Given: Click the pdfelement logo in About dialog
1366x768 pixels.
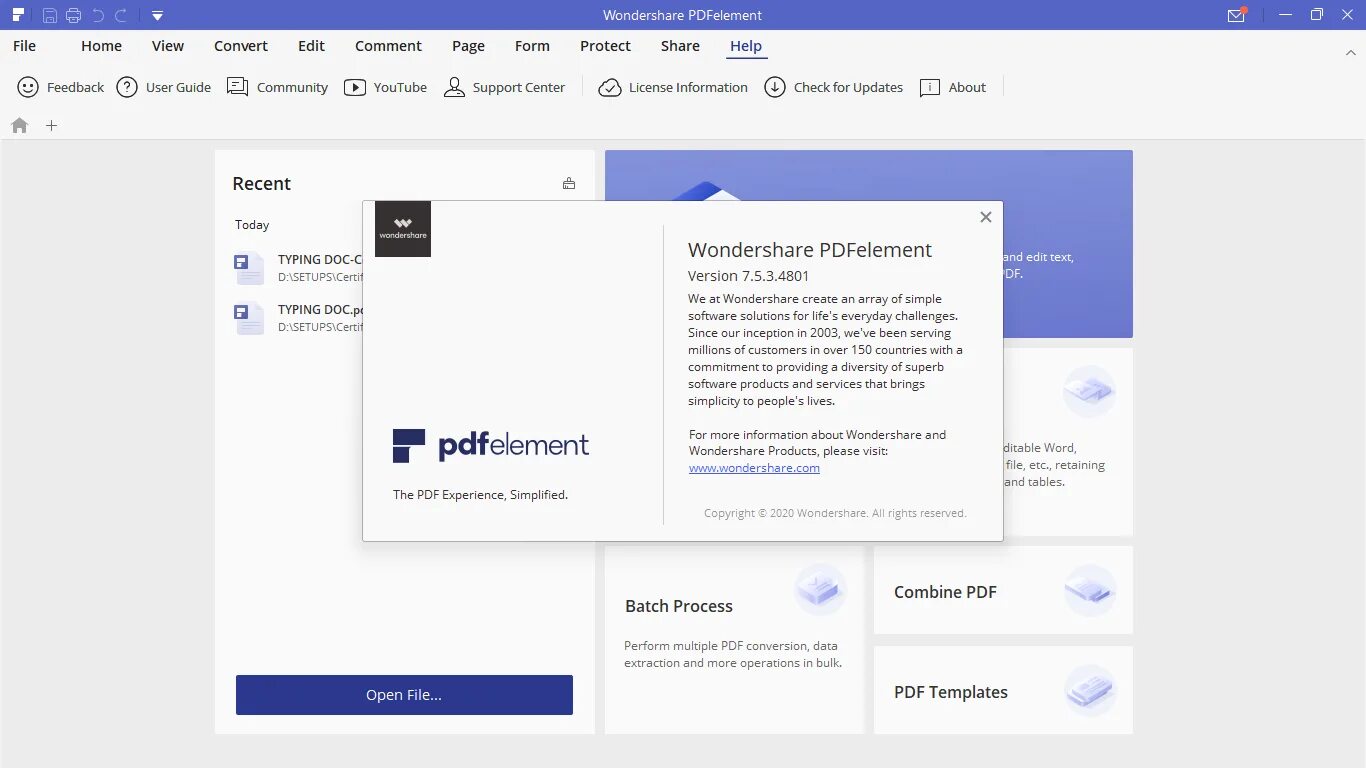Looking at the screenshot, I should [490, 446].
